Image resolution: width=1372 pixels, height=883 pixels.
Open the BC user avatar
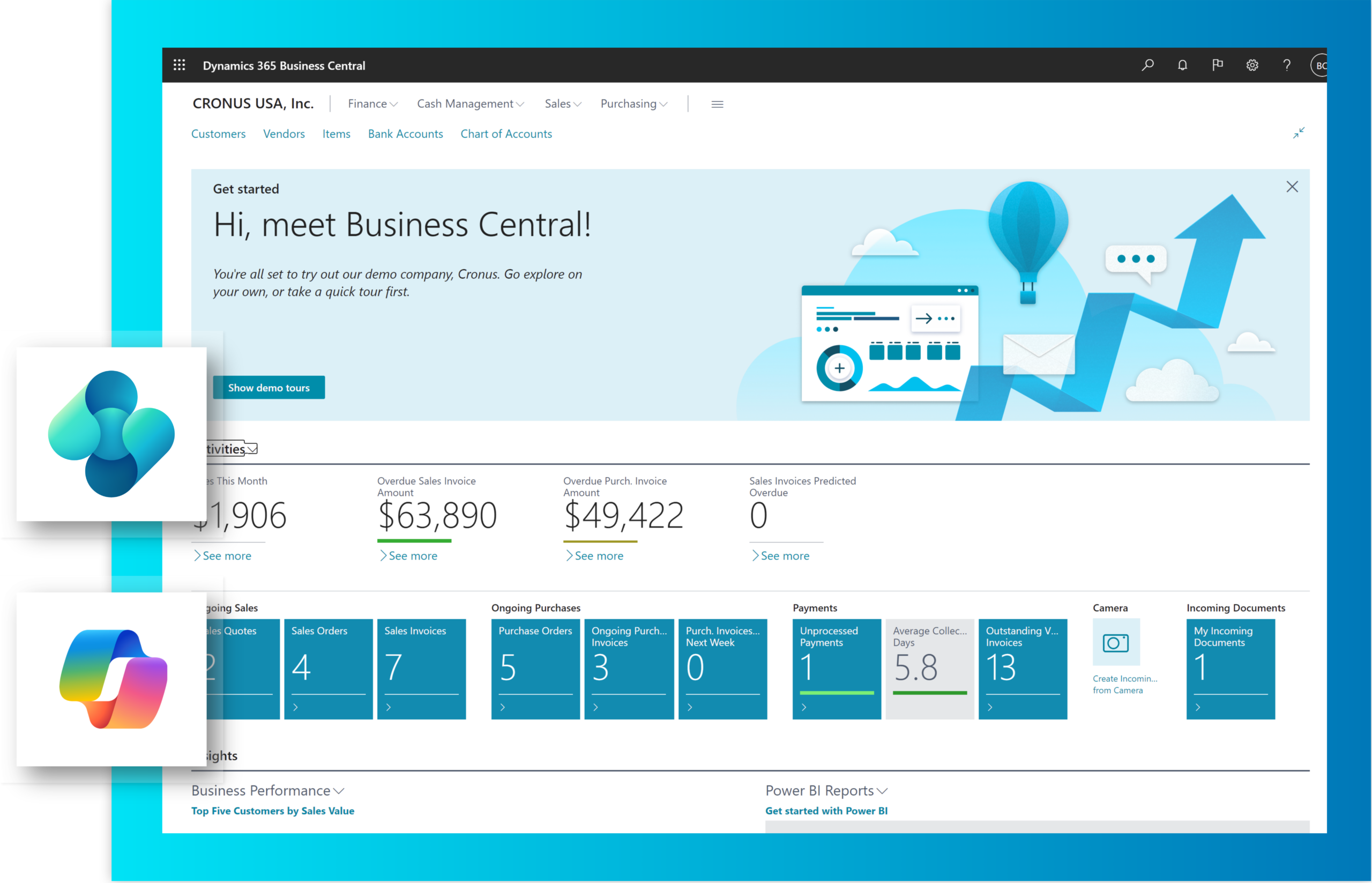click(x=1319, y=65)
